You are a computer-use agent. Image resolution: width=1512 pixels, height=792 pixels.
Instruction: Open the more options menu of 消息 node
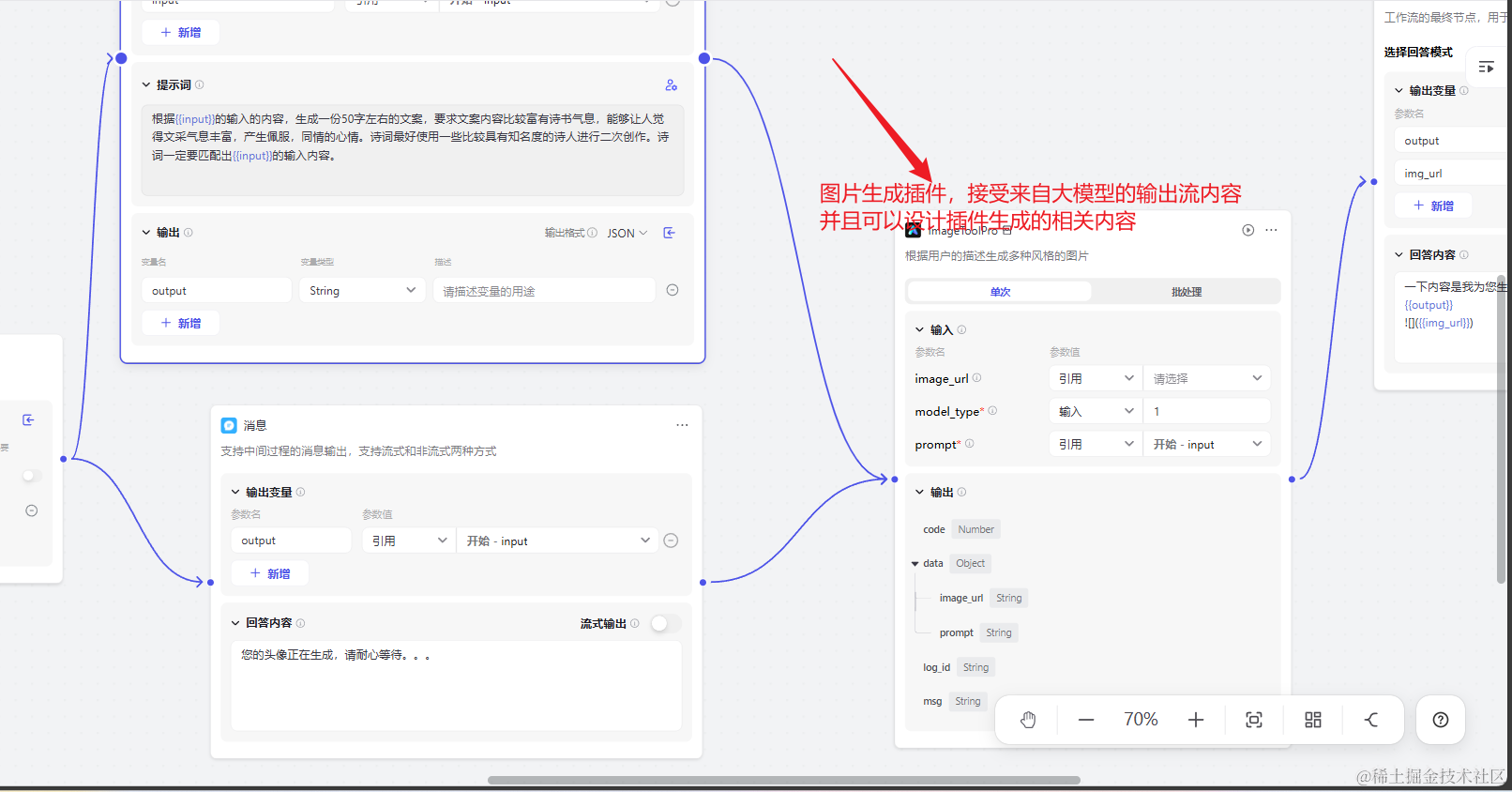tap(682, 425)
